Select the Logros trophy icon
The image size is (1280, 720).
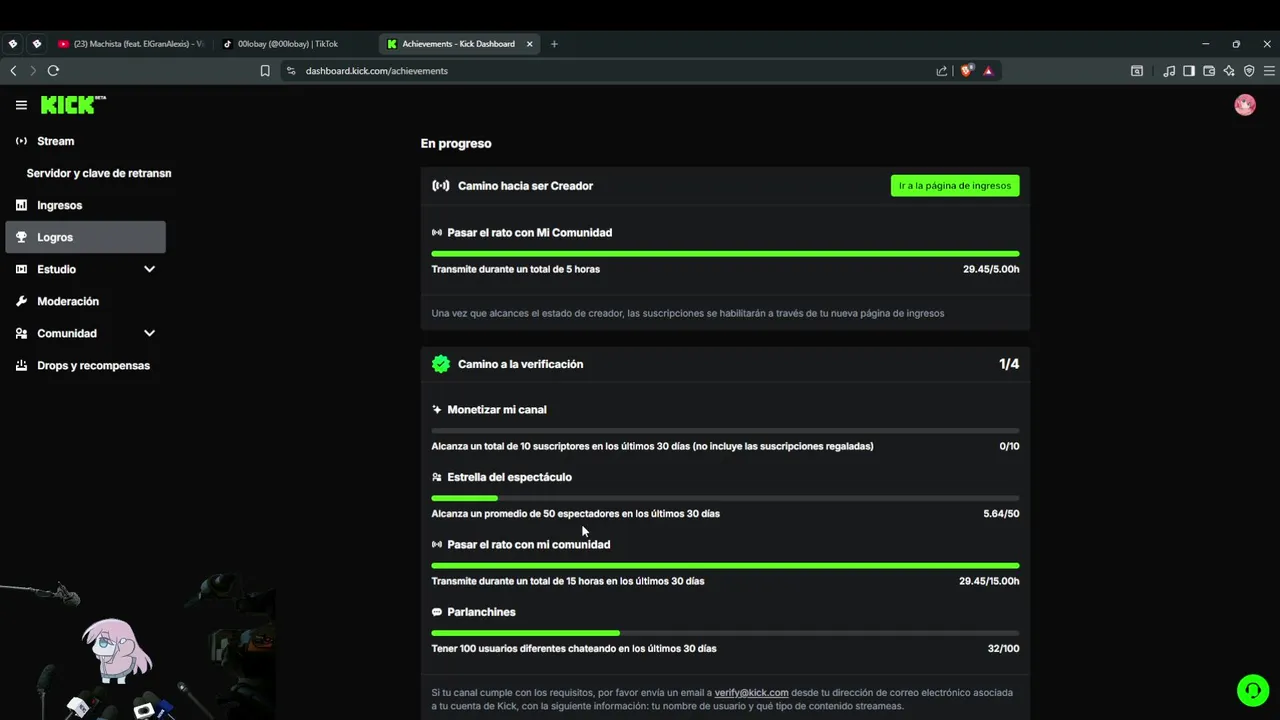click(x=22, y=237)
